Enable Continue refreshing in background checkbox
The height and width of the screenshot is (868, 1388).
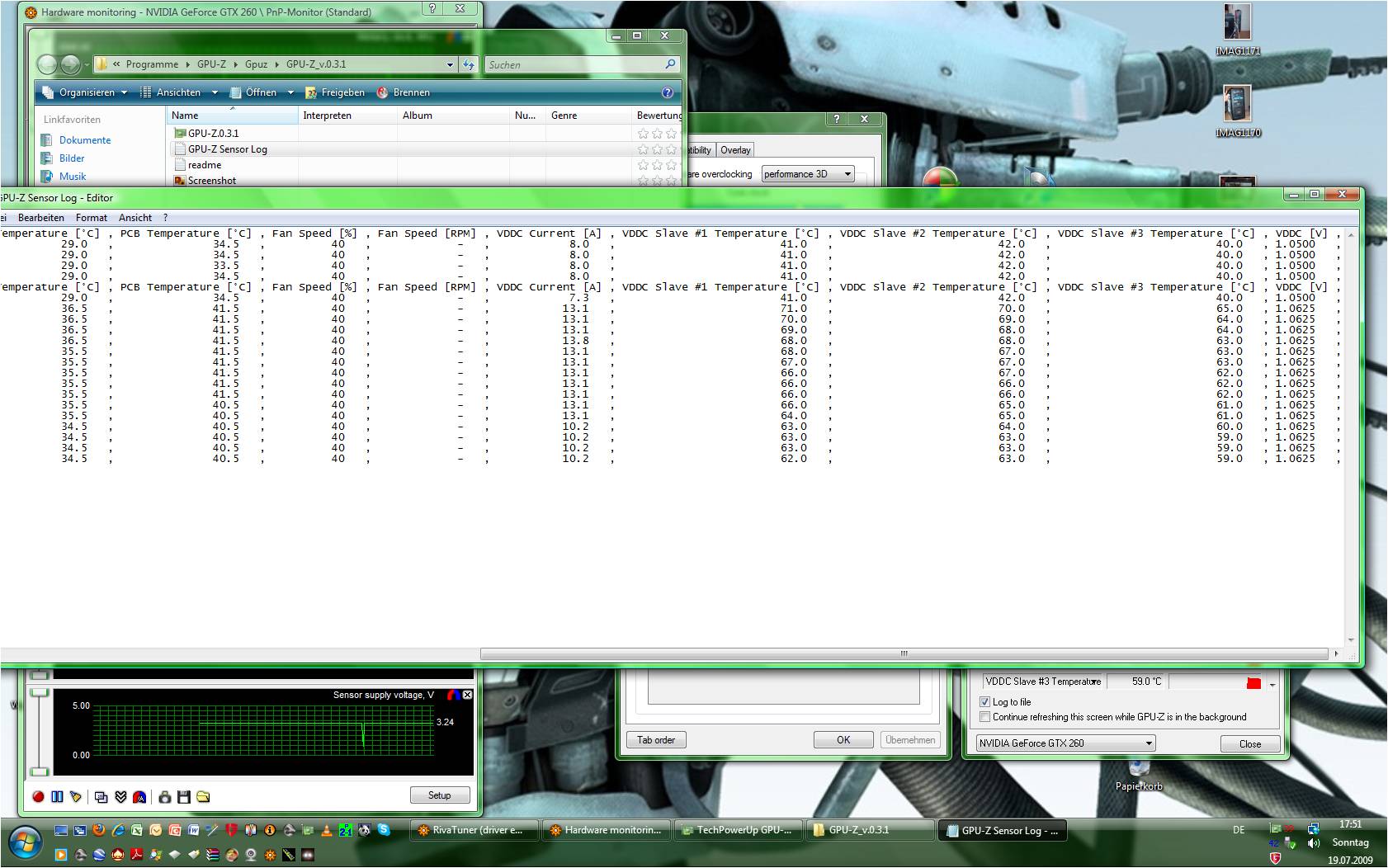click(984, 717)
